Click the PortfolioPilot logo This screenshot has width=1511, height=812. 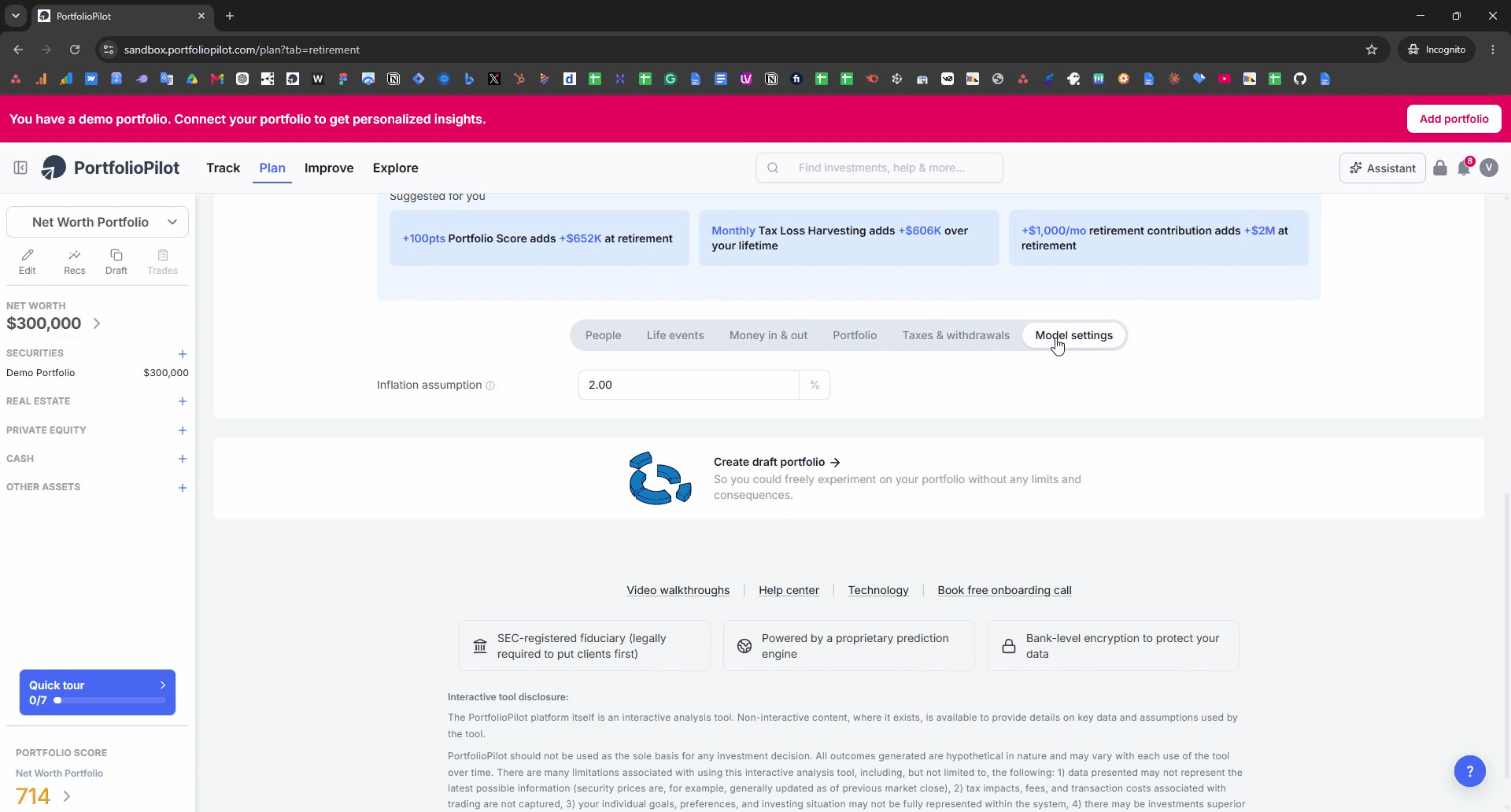(x=110, y=168)
